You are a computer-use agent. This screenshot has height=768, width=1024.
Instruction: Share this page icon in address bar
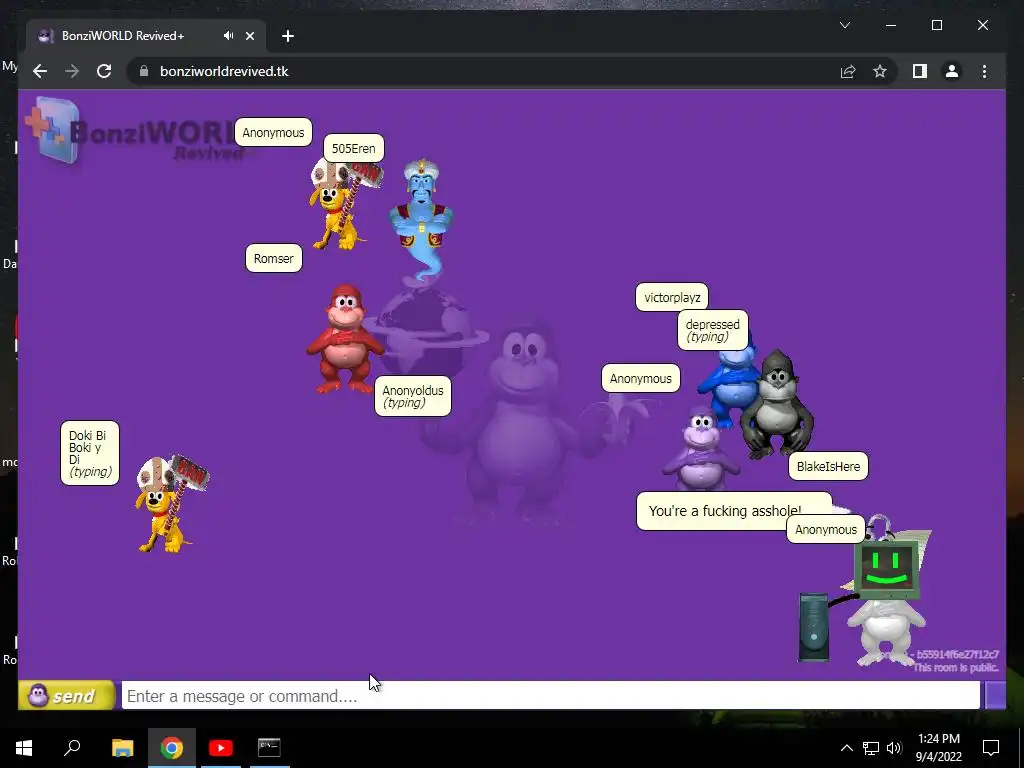point(848,71)
